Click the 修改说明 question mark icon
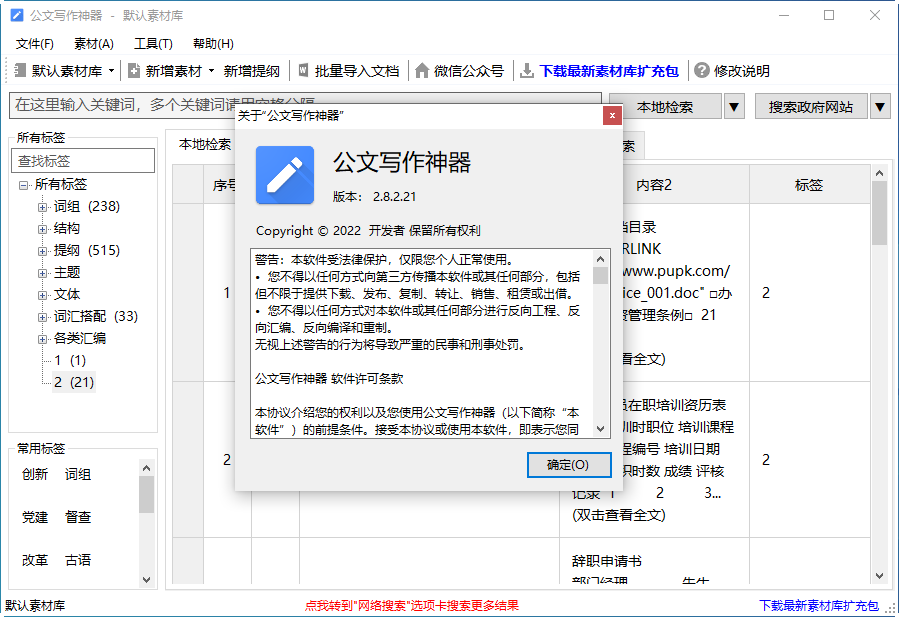Image resolution: width=899 pixels, height=617 pixels. [702, 71]
